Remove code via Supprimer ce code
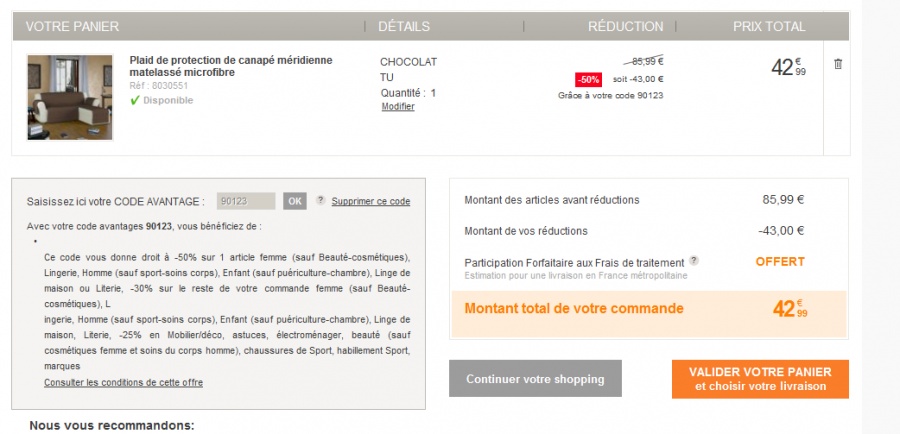This screenshot has height=434, width=900. [371, 201]
